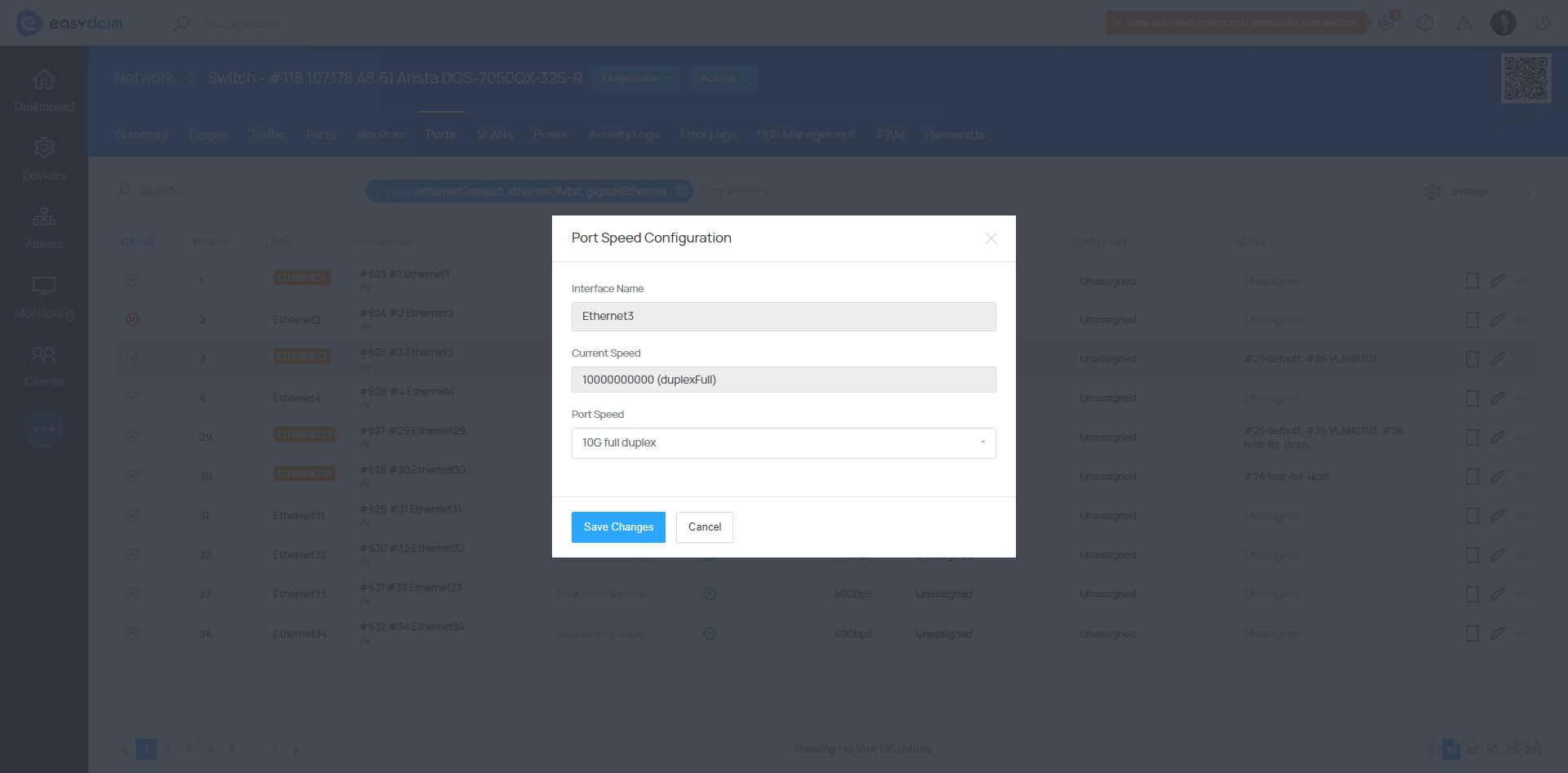Click the Ethernet33 row play icon
Screen dimensions: 1568x773
click(x=710, y=593)
